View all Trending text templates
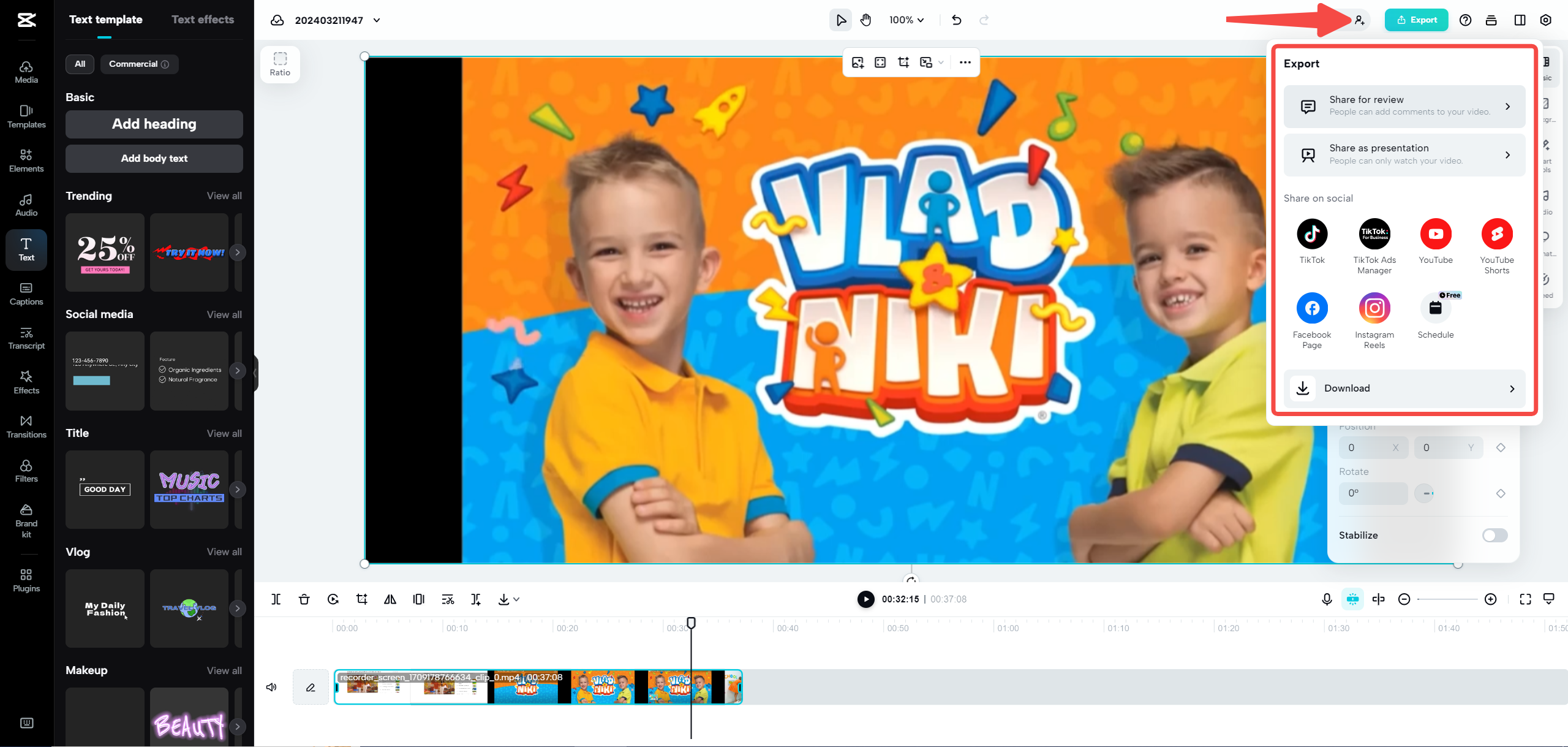 (x=224, y=195)
